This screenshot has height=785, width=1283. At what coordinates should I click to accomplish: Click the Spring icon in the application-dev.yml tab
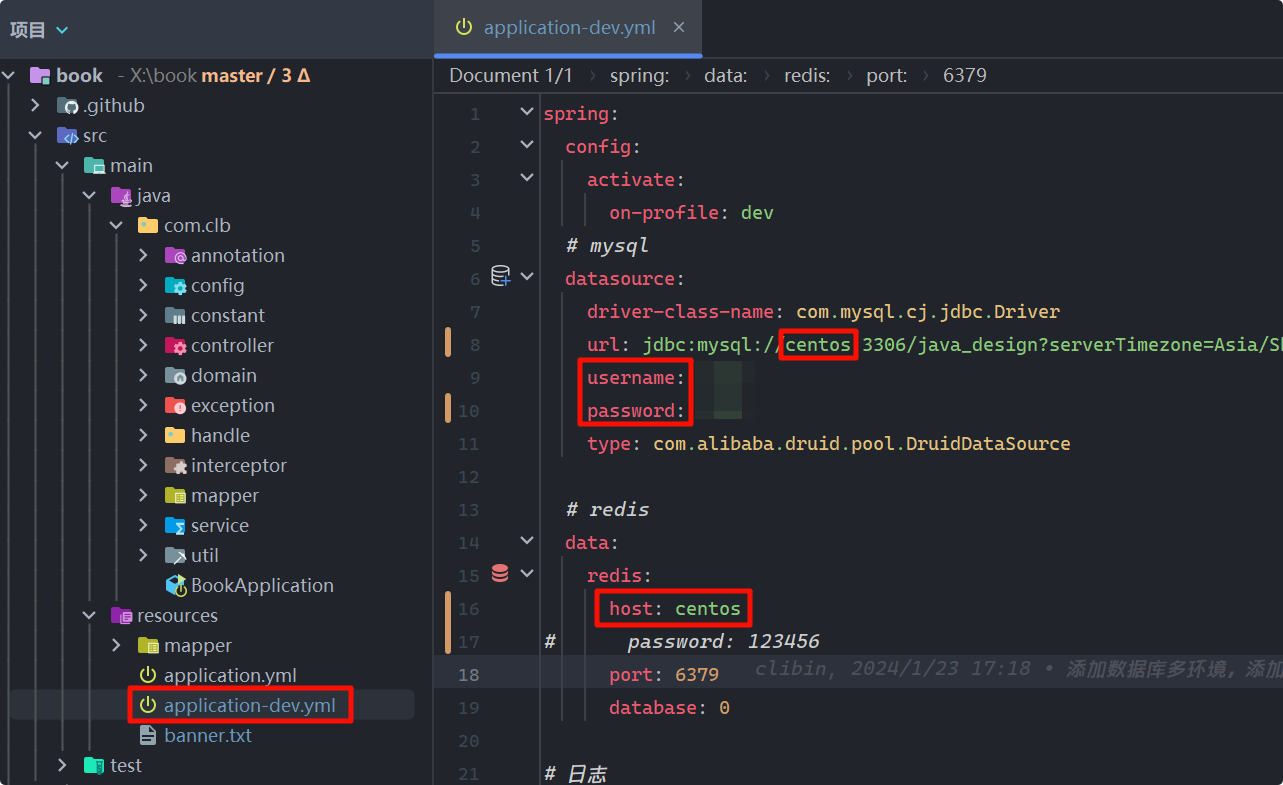[x=463, y=27]
